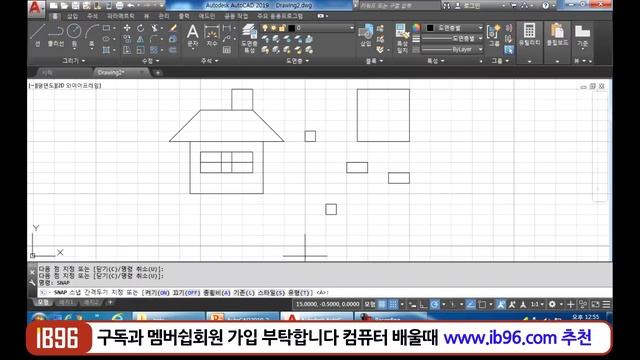
Task: Toggle ortho mode in status bar
Action: coord(423,304)
